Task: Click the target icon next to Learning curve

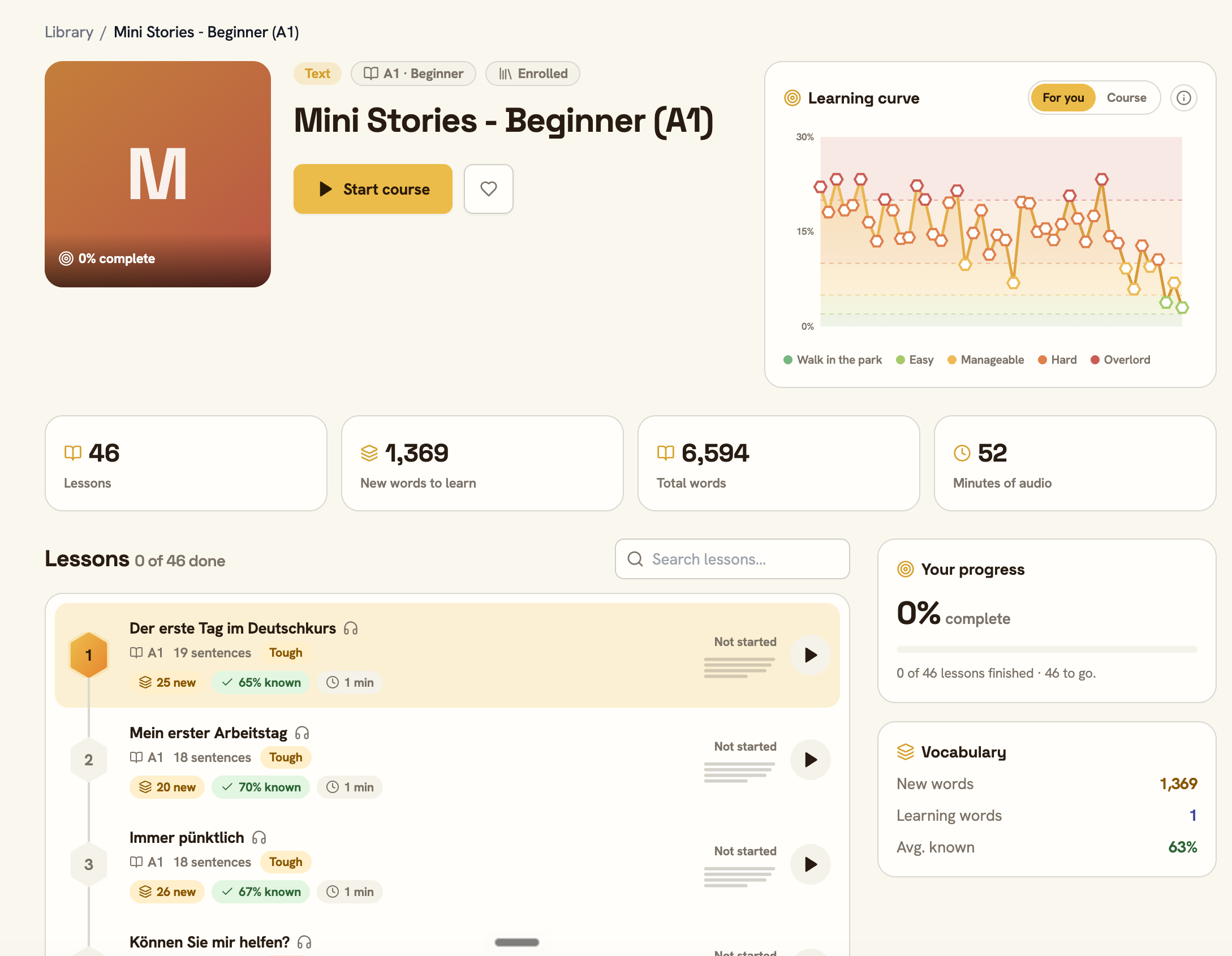Action: pos(792,98)
